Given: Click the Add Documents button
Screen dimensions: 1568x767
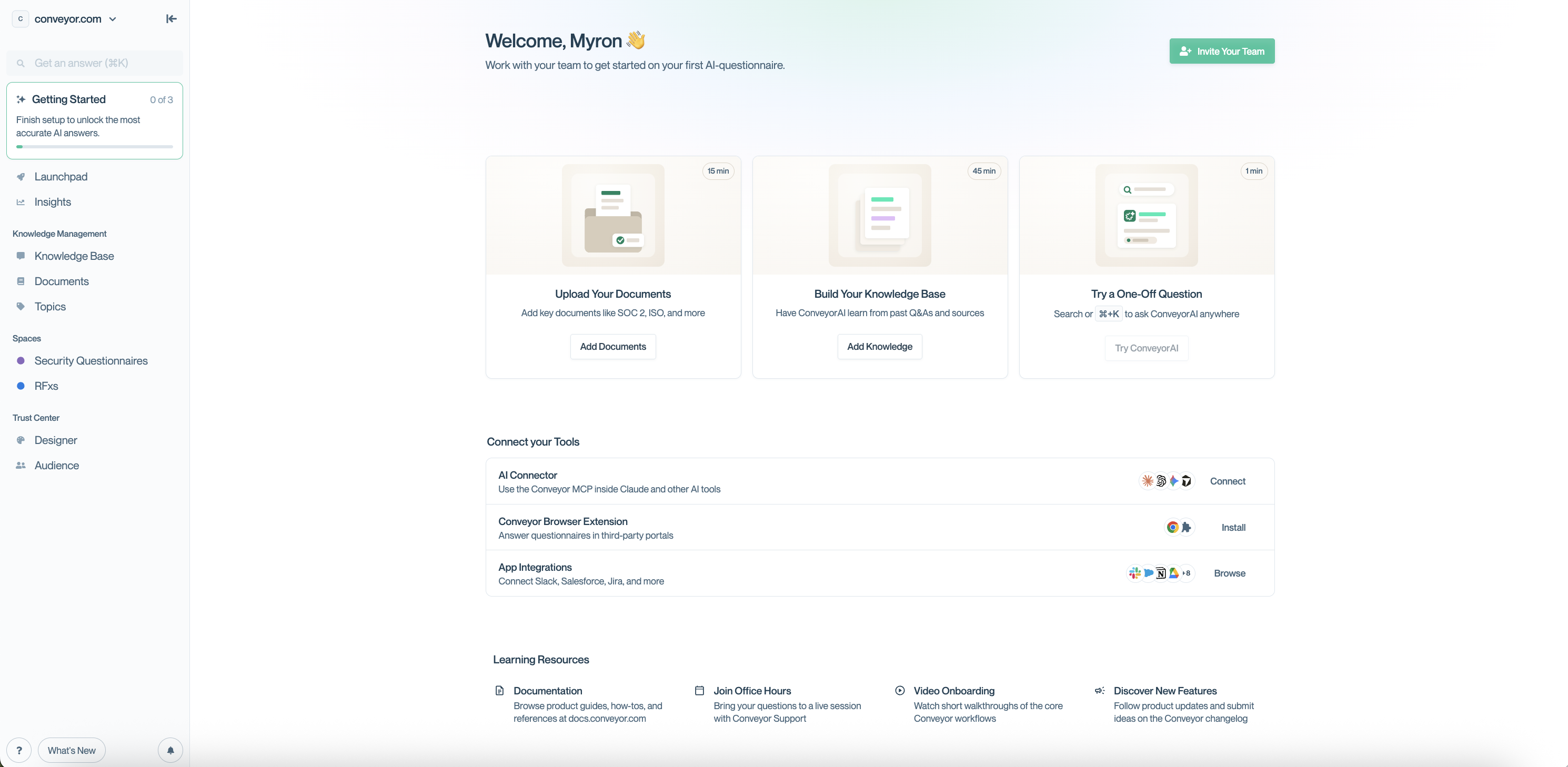Looking at the screenshot, I should point(613,346).
